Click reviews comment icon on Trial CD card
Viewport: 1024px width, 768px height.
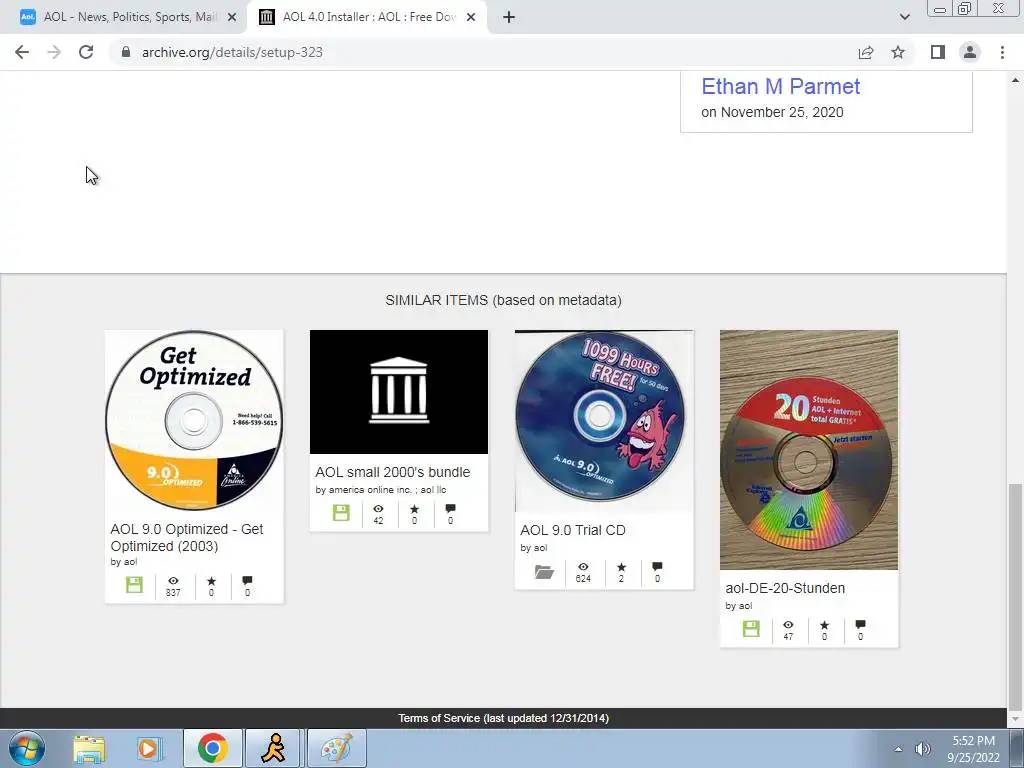657,567
